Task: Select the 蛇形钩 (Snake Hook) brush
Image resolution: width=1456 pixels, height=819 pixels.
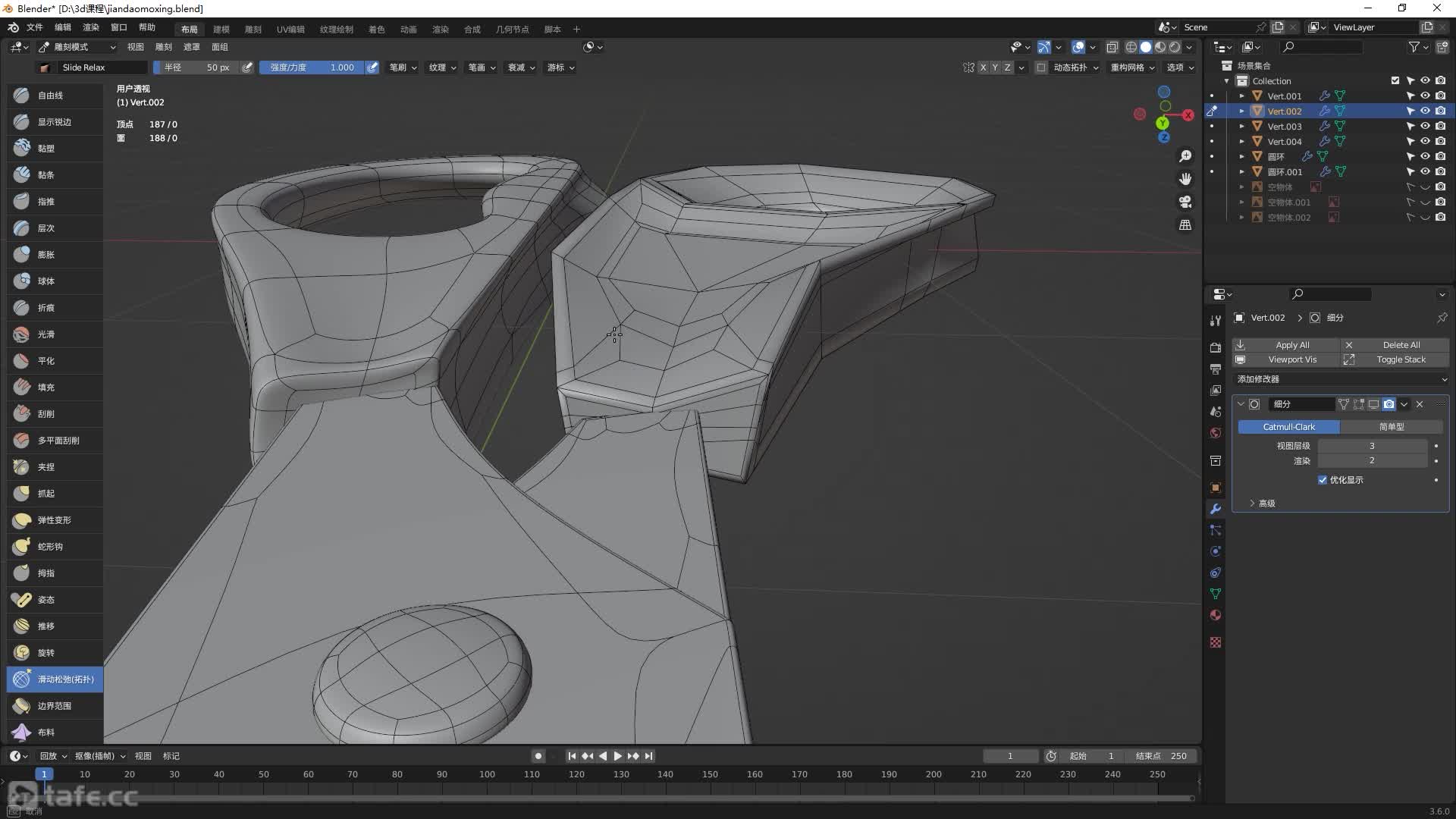Action: 55,547
